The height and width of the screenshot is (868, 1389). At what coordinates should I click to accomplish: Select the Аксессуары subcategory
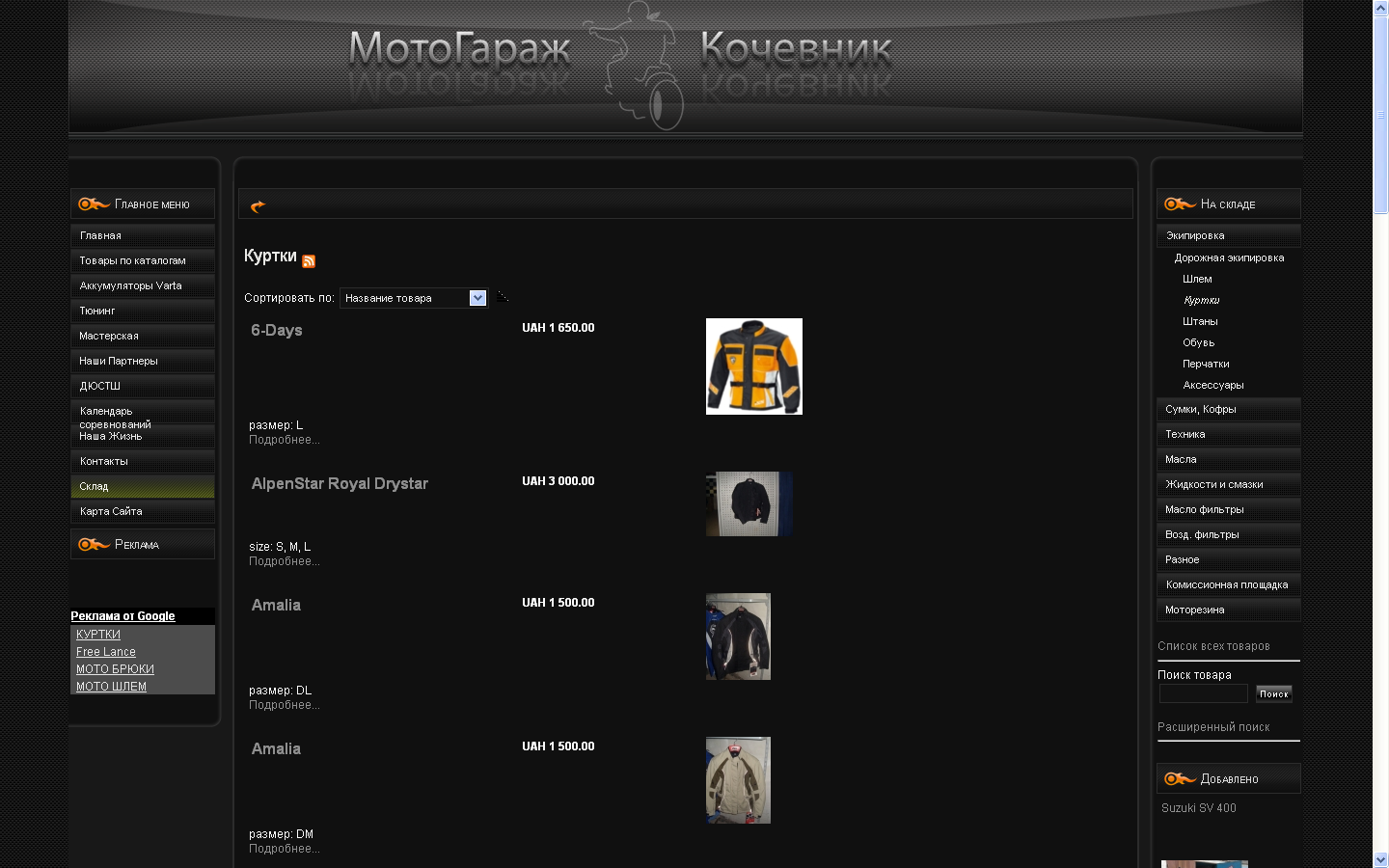[x=1213, y=385]
